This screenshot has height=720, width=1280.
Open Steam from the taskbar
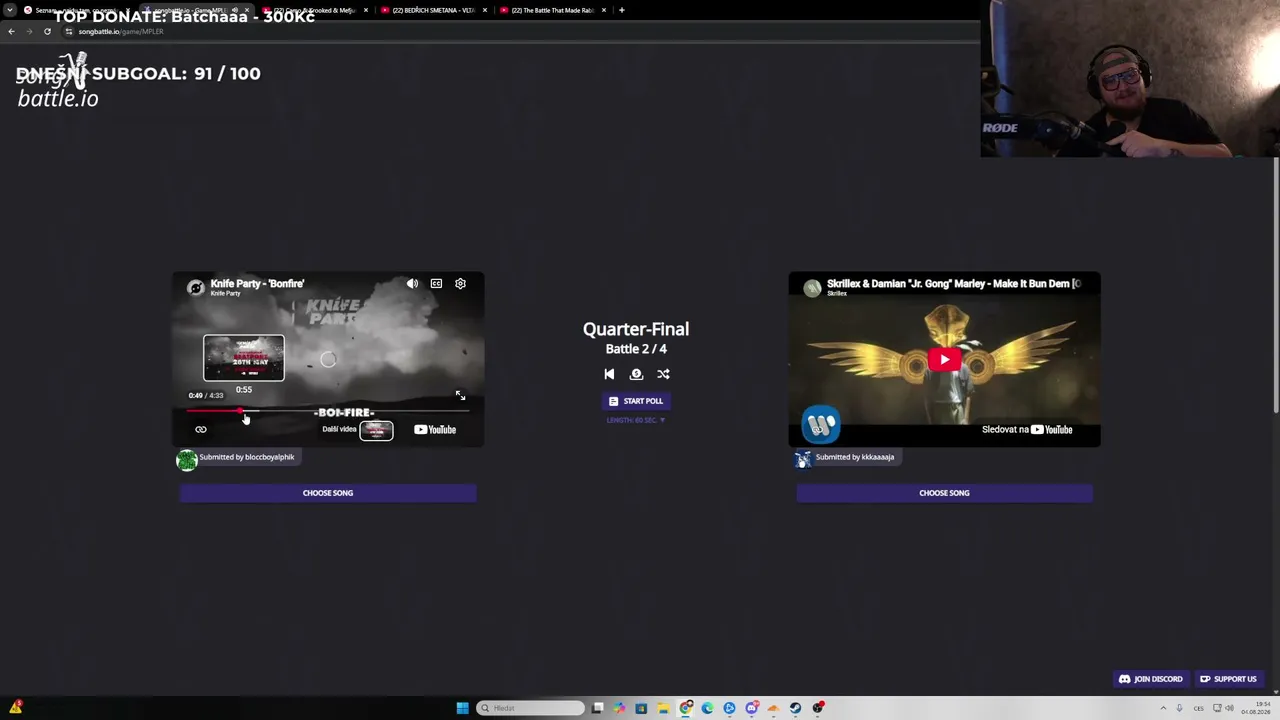pyautogui.click(x=795, y=708)
